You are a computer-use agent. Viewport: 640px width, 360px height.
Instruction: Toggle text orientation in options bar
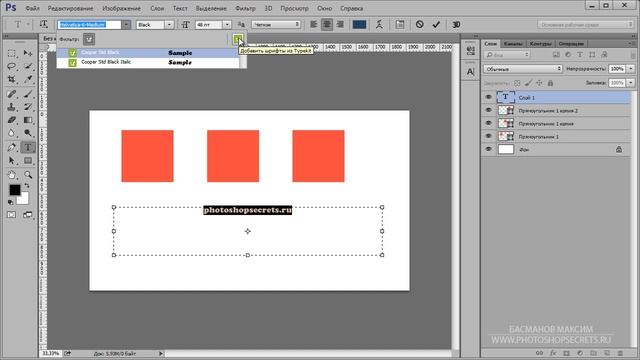43,24
